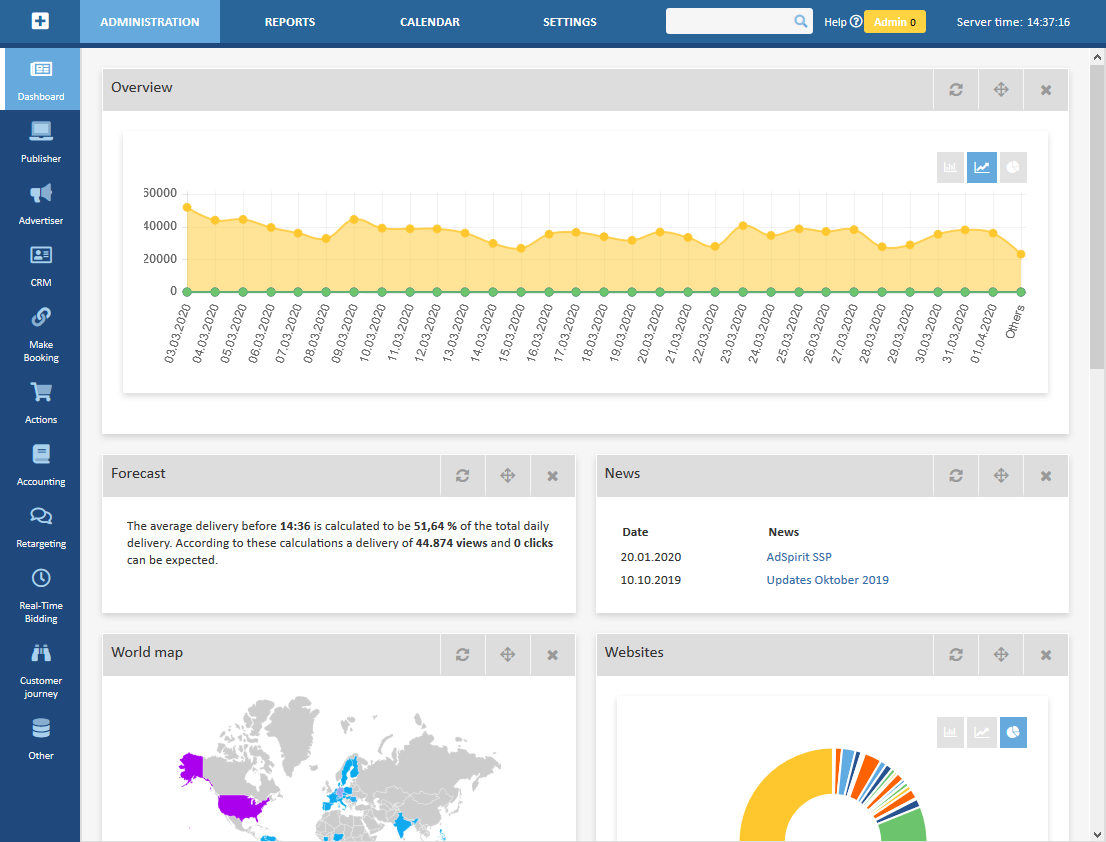Image resolution: width=1106 pixels, height=842 pixels.
Task: Go to CRM in the sidebar
Action: coord(41,256)
